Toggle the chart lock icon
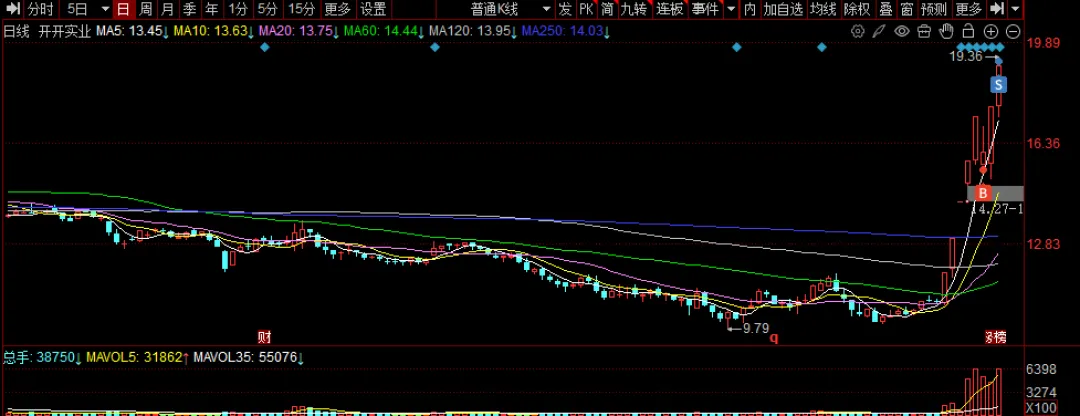The width and height of the screenshot is (1080, 416). [x=968, y=31]
